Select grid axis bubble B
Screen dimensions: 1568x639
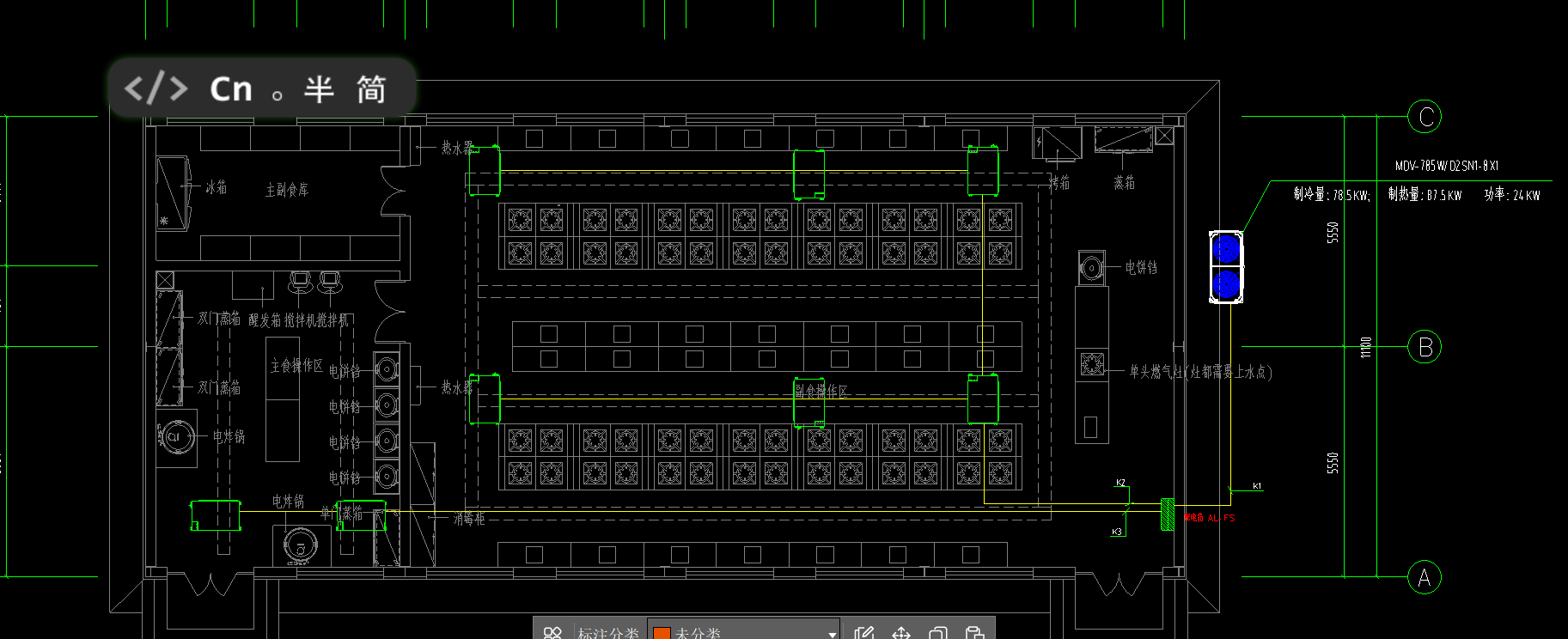[x=1425, y=347]
